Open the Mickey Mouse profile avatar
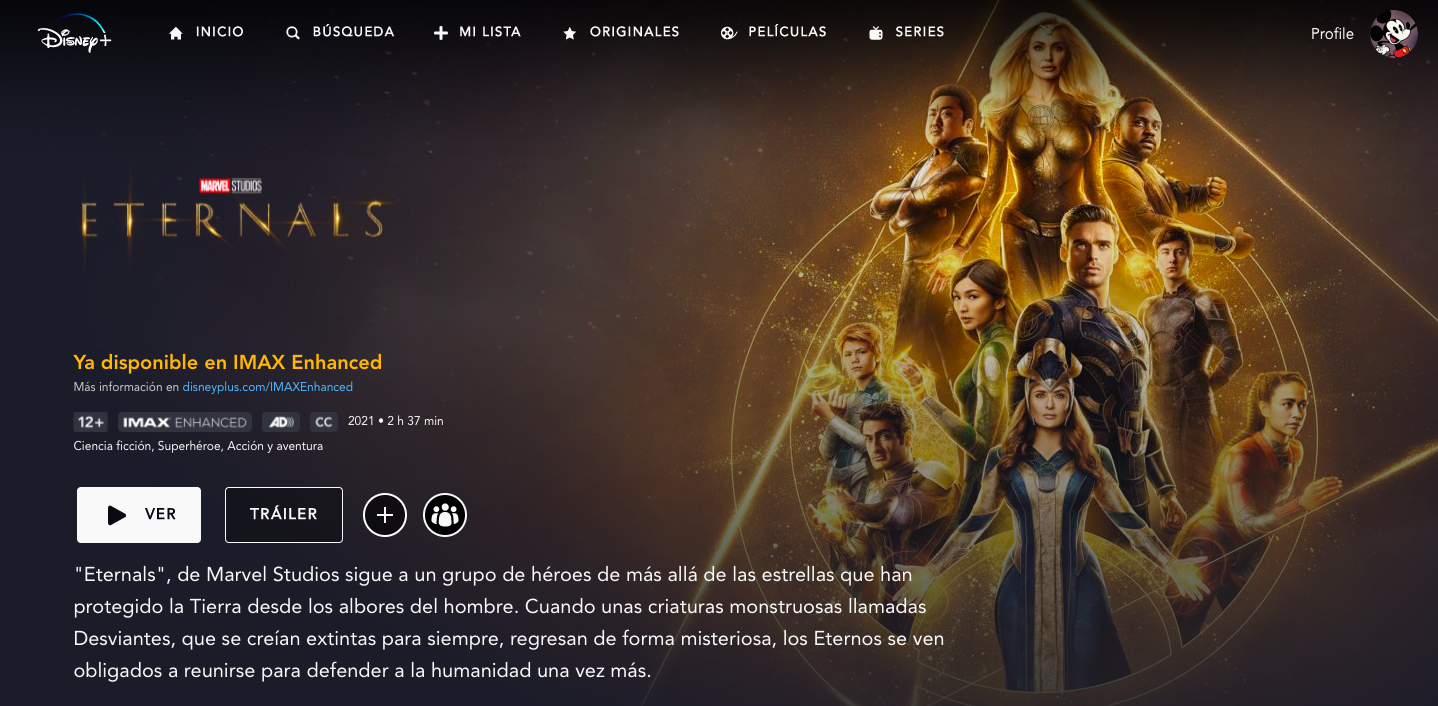1438x706 pixels. point(1394,34)
